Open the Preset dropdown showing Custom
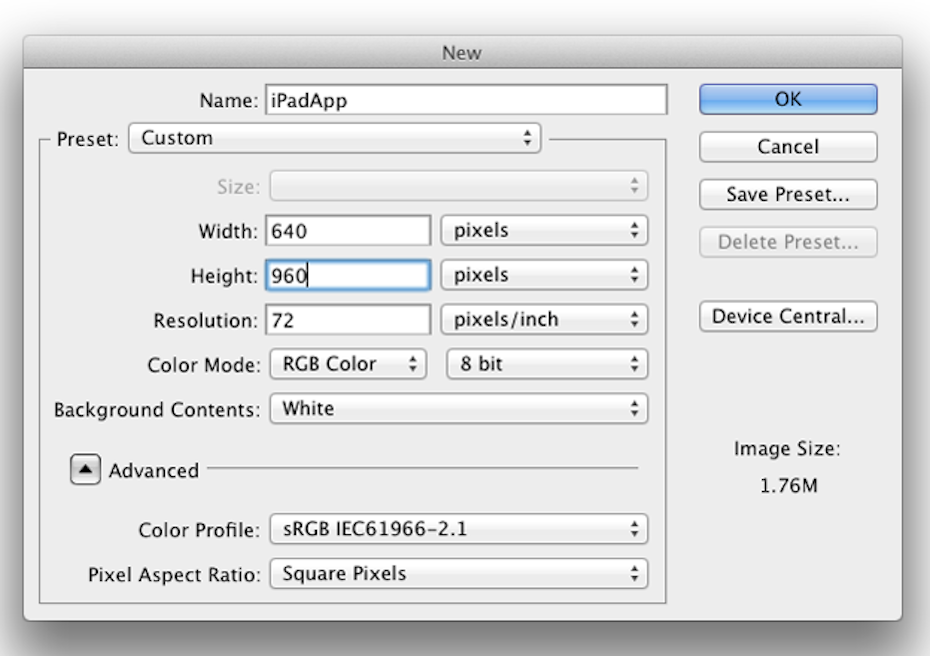 pyautogui.click(x=335, y=138)
